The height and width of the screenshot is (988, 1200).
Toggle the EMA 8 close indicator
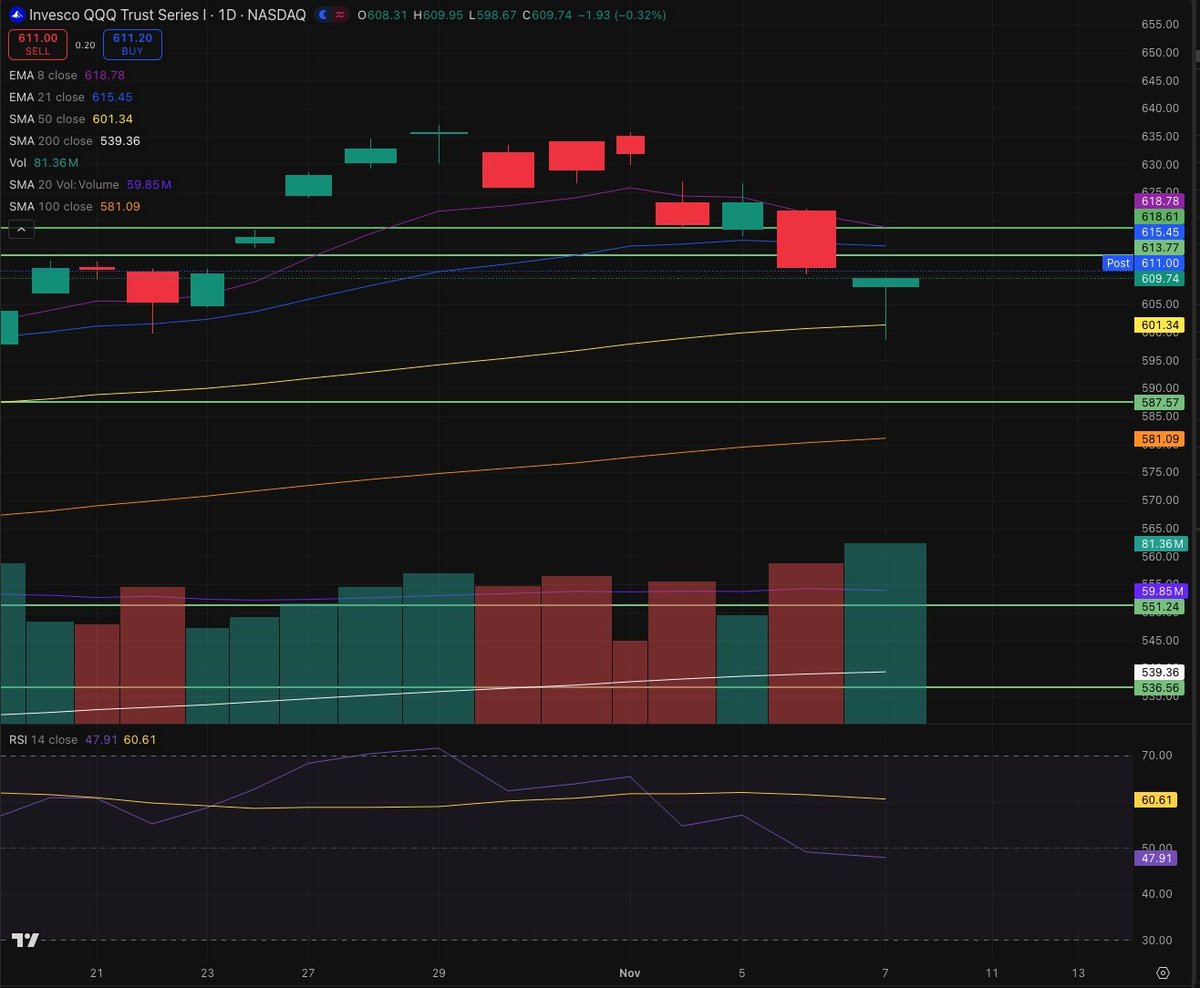pyautogui.click(x=45, y=75)
